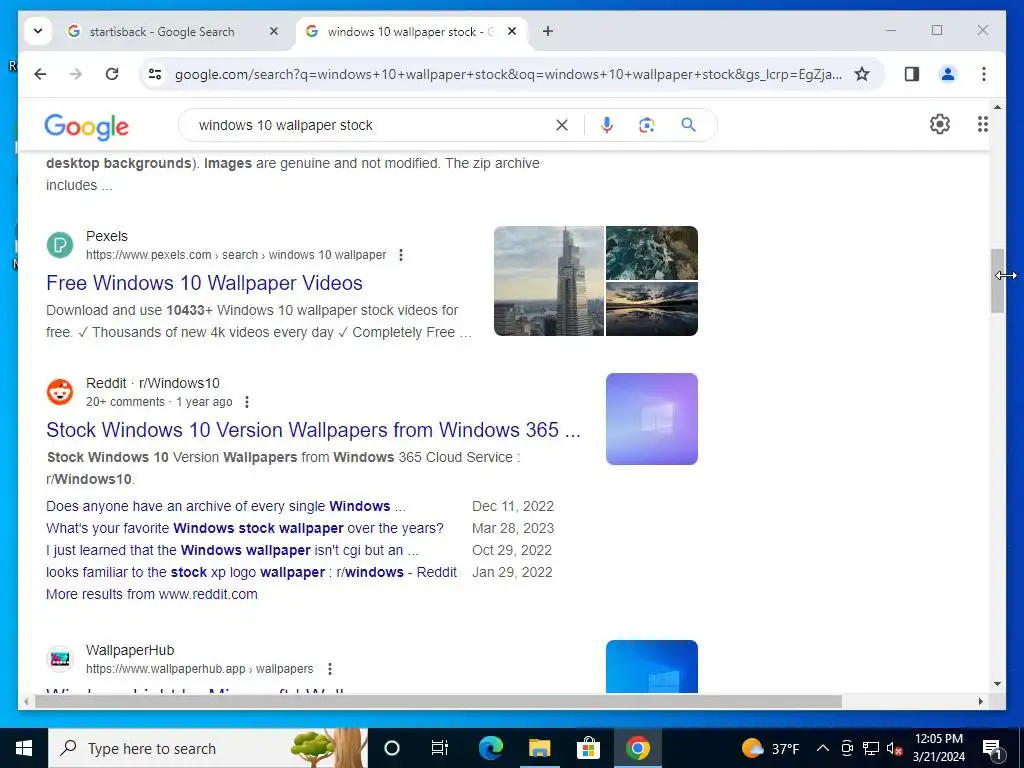This screenshot has height=768, width=1024.
Task: Open 'What's your favorite Windows stock wallpaper' link
Action: tap(245, 528)
